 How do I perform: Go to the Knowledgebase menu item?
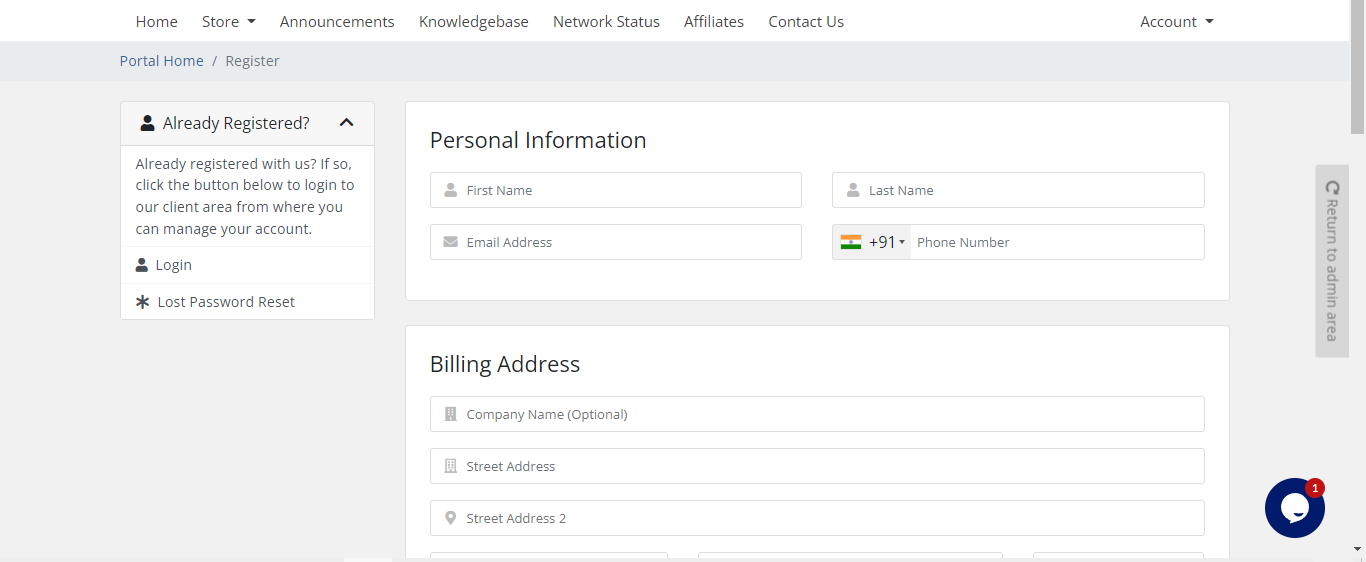(473, 21)
